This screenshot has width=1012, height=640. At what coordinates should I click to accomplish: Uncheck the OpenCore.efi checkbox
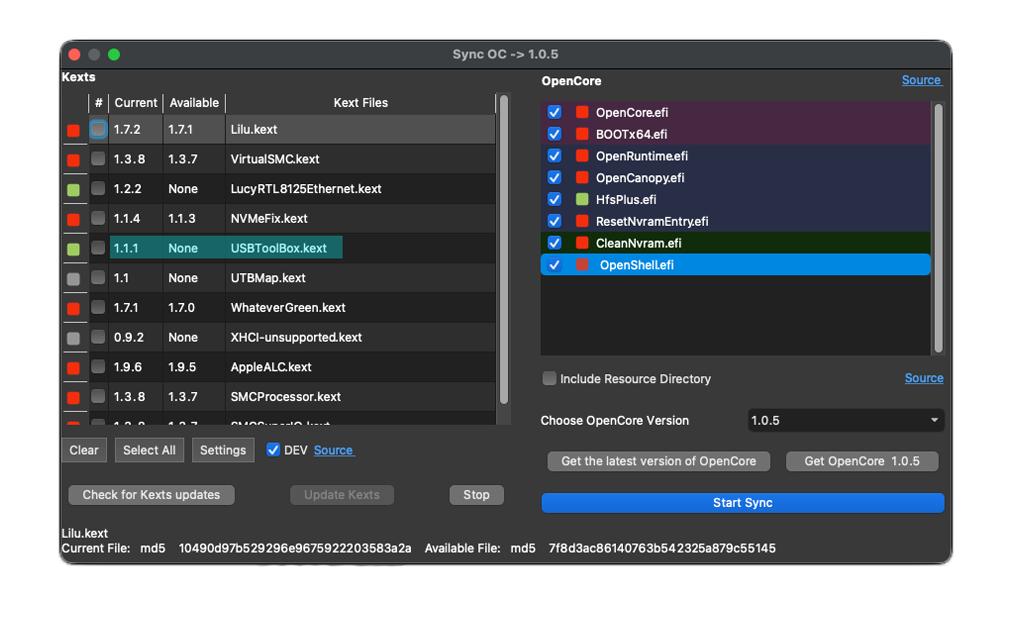554,112
